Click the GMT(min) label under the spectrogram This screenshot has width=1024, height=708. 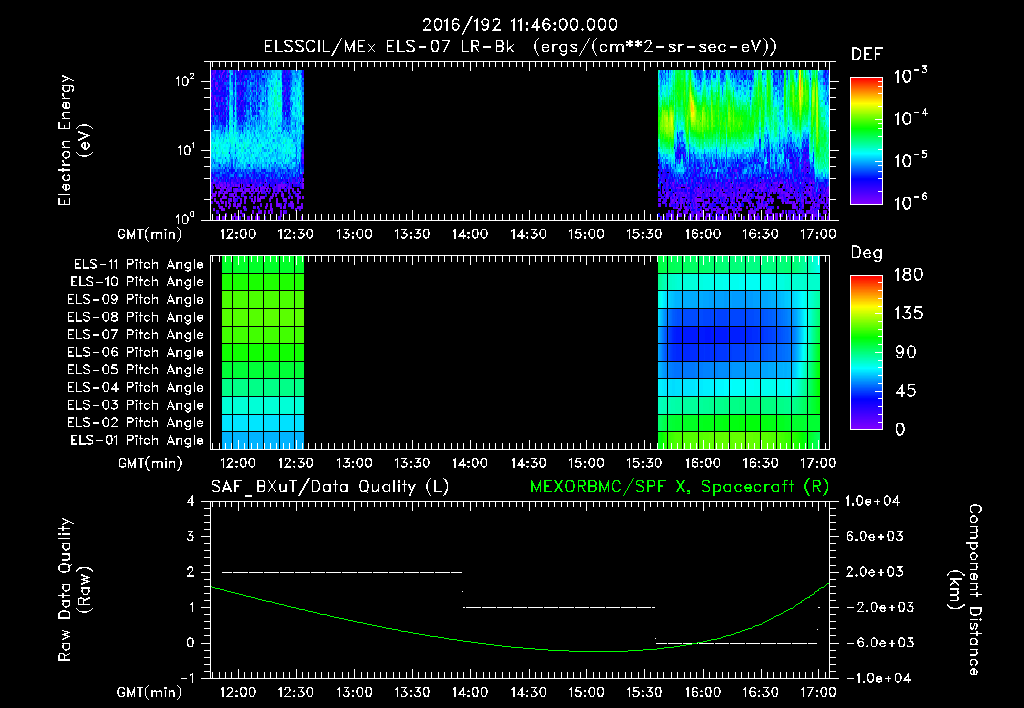coord(150,234)
